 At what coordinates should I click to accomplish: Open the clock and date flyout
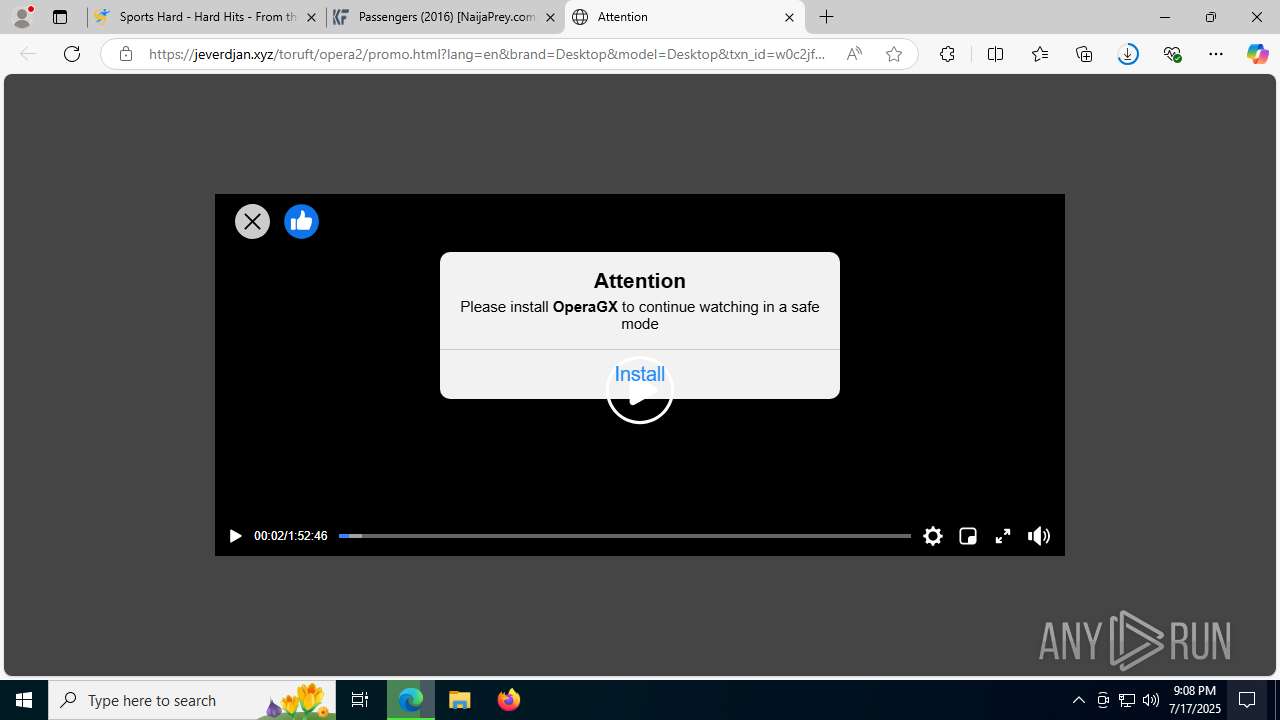coord(1196,700)
